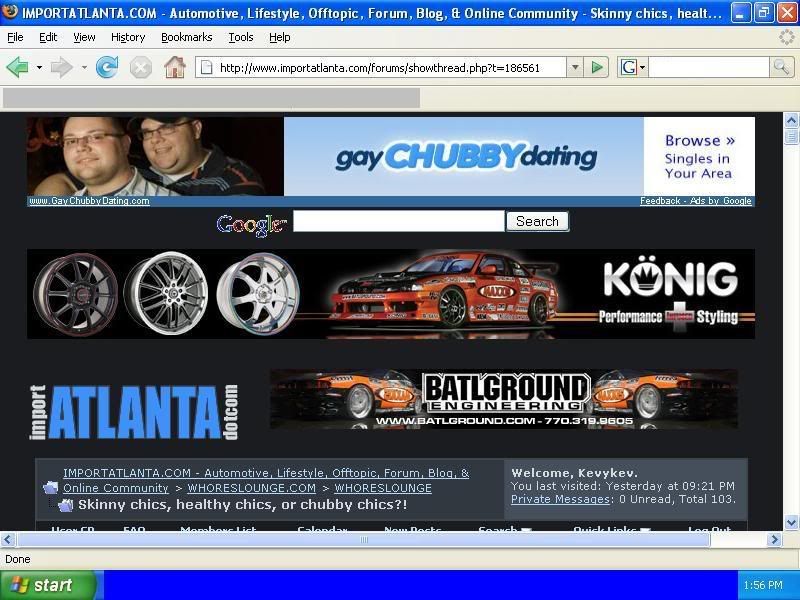Click the search magnifier icon in toolbar
The height and width of the screenshot is (600, 800).
(x=782, y=67)
